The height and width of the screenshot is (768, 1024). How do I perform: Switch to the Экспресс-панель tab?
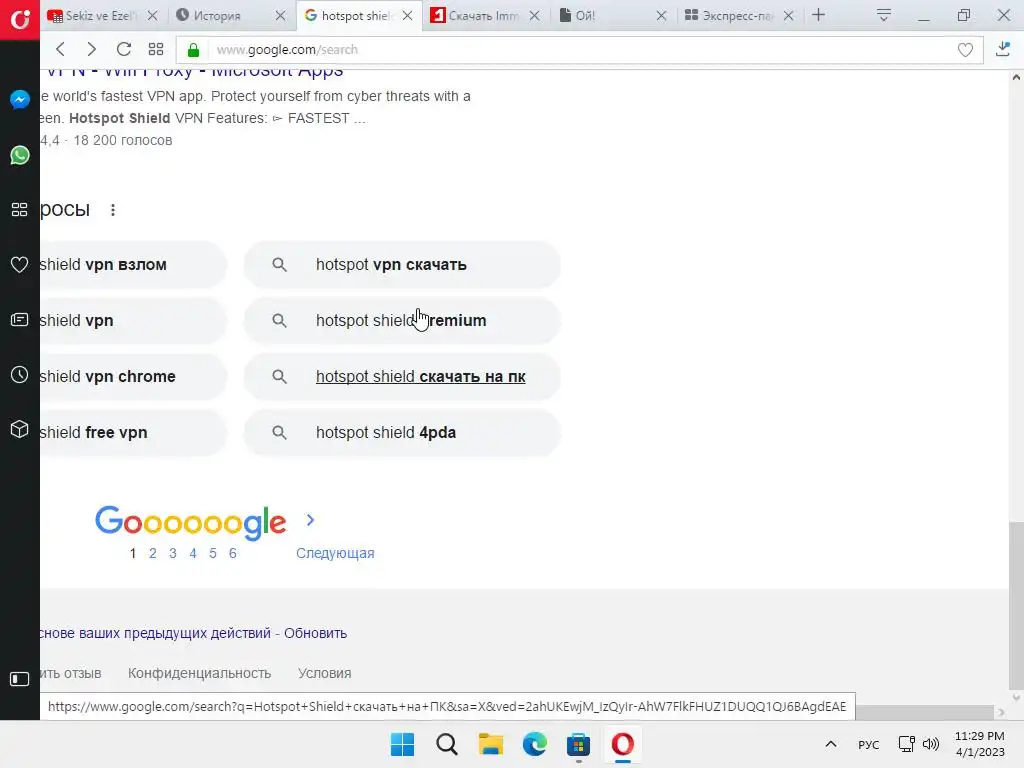[739, 16]
